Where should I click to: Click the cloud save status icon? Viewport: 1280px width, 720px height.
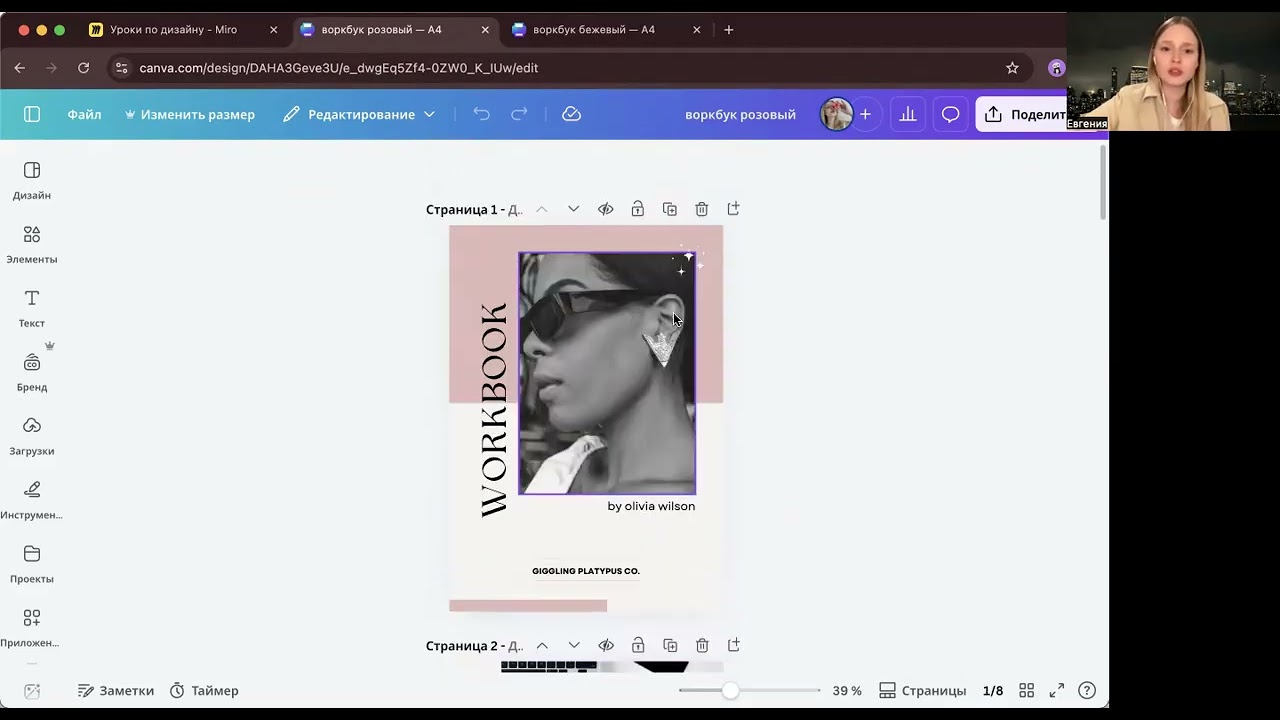click(x=571, y=114)
